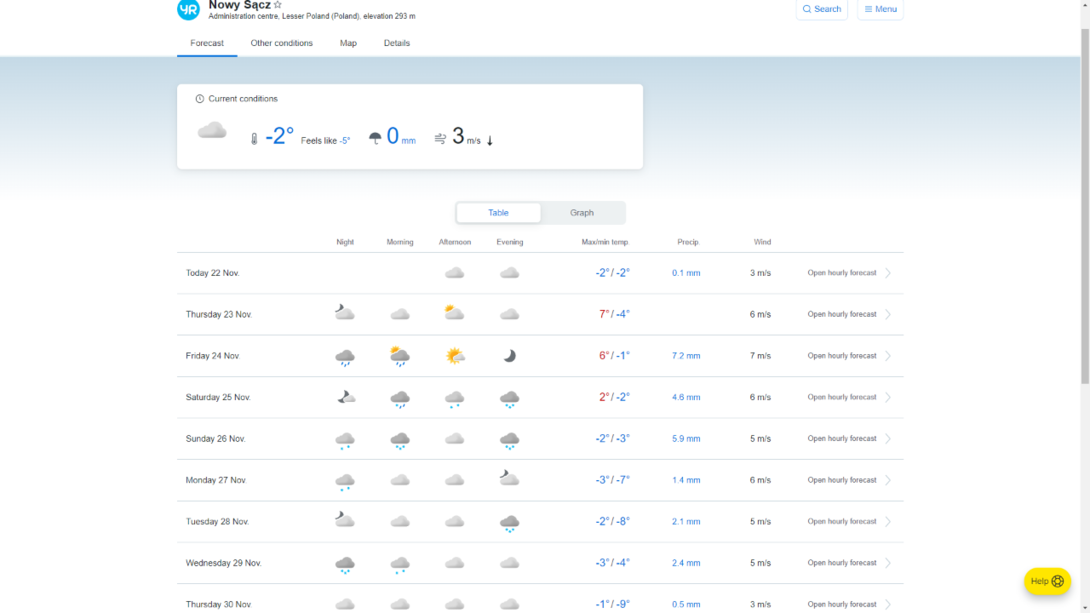The width and height of the screenshot is (1090, 613).
Task: Expand Monday 27 Nov. hourly forecast chevron
Action: [x=888, y=480]
